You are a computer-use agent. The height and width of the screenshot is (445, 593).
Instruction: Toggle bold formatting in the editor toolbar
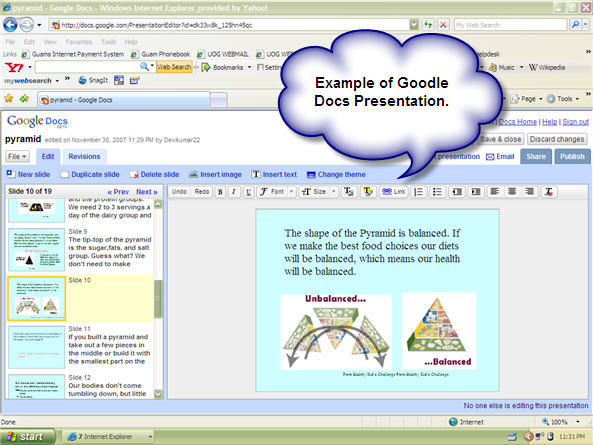[x=220, y=192]
